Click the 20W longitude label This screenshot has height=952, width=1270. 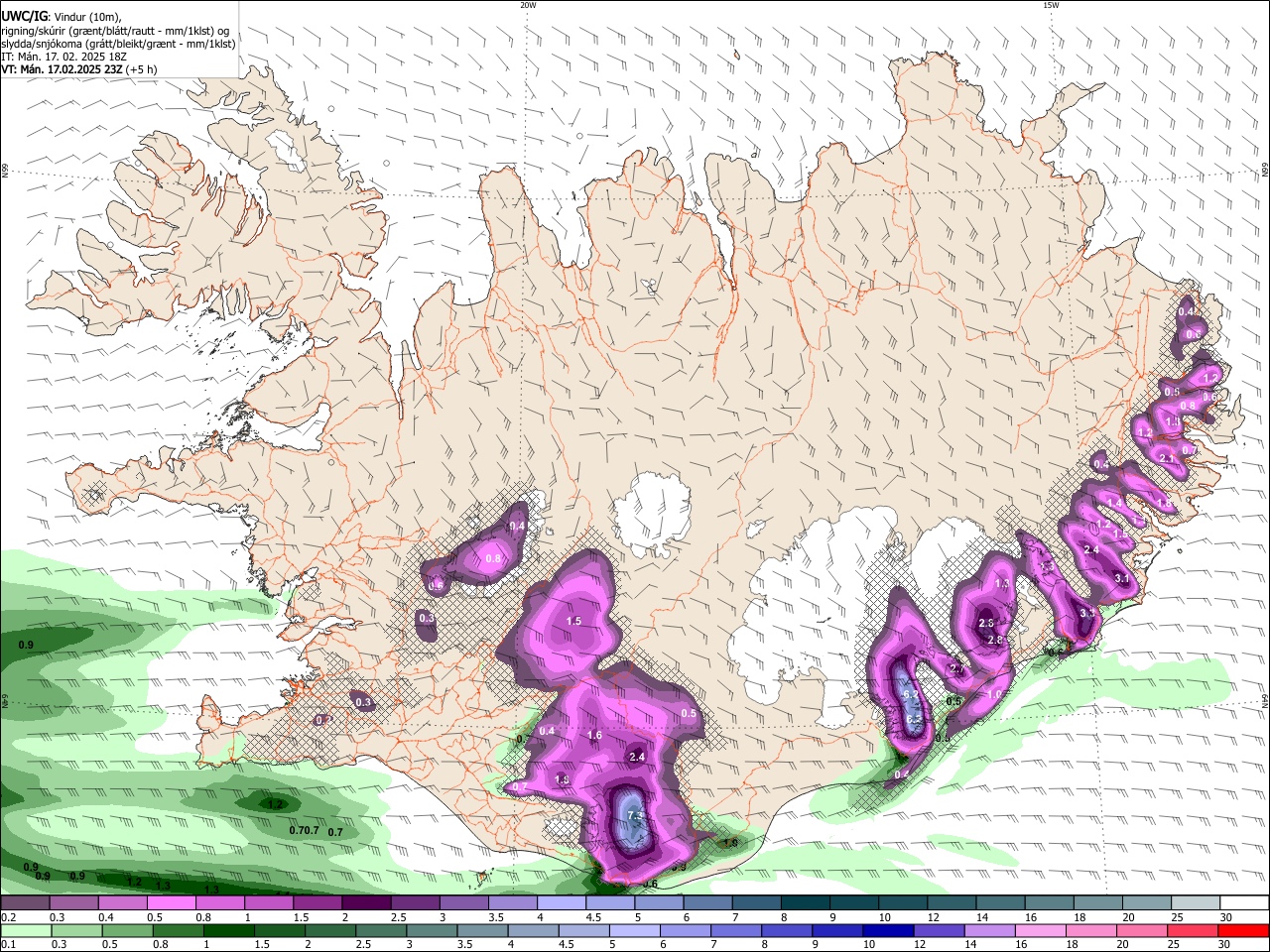click(x=528, y=5)
